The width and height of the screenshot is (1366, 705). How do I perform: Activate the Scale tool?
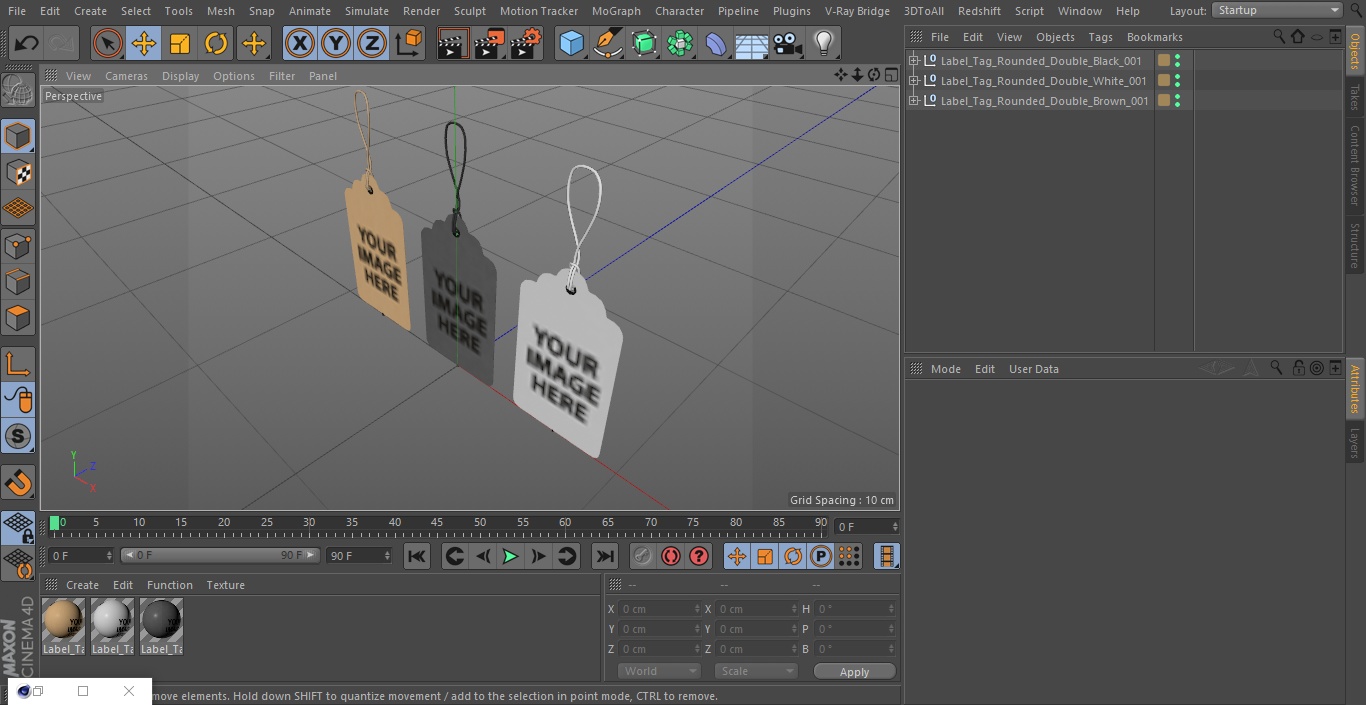click(180, 44)
